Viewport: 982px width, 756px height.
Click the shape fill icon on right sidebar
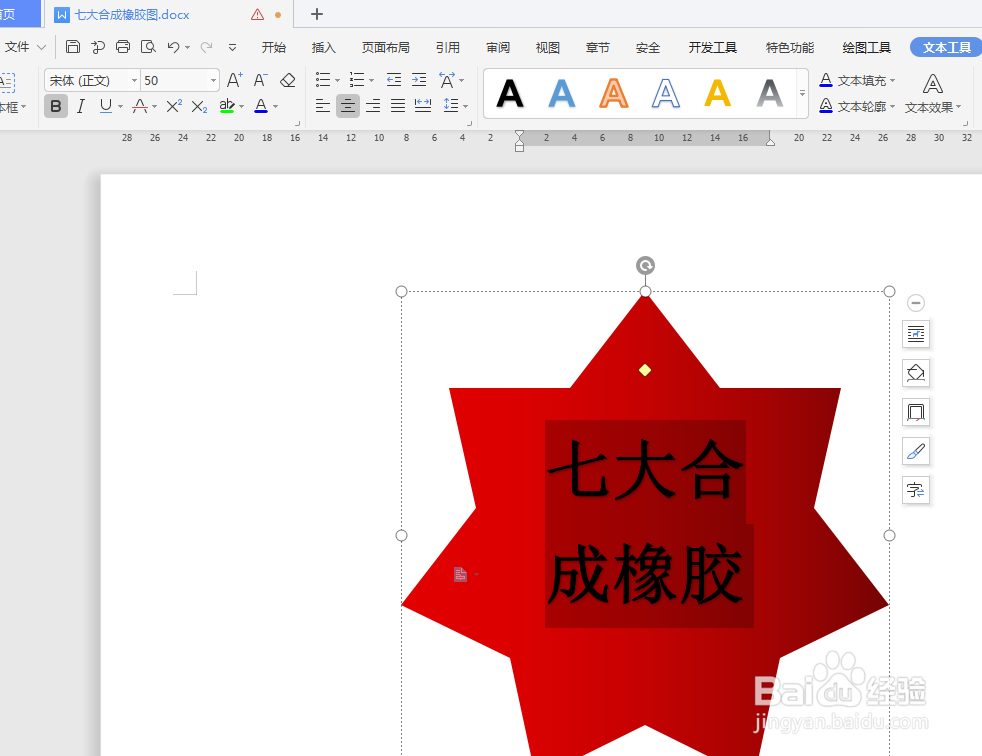pyautogui.click(x=916, y=372)
